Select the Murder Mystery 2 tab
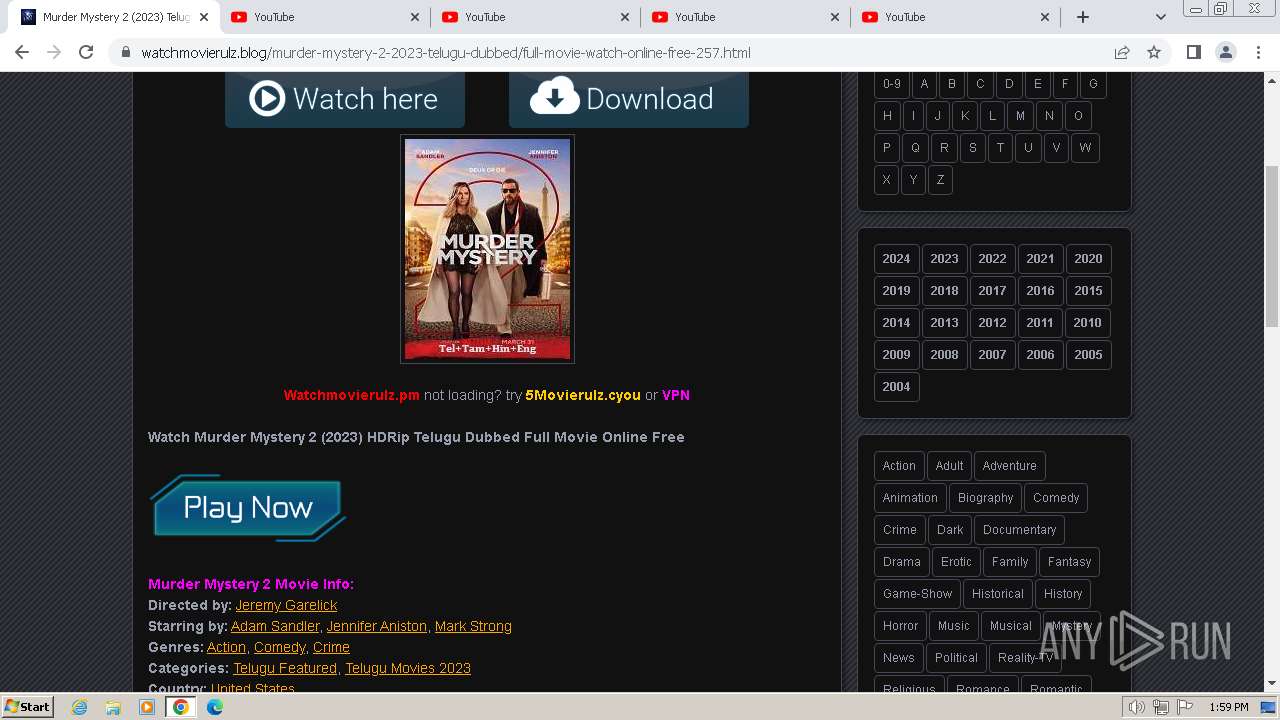This screenshot has width=1280, height=720. coord(115,17)
